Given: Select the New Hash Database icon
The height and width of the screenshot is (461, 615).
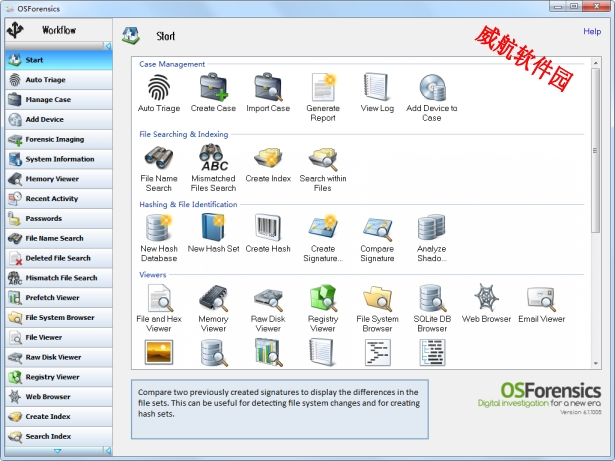Looking at the screenshot, I should tap(158, 228).
